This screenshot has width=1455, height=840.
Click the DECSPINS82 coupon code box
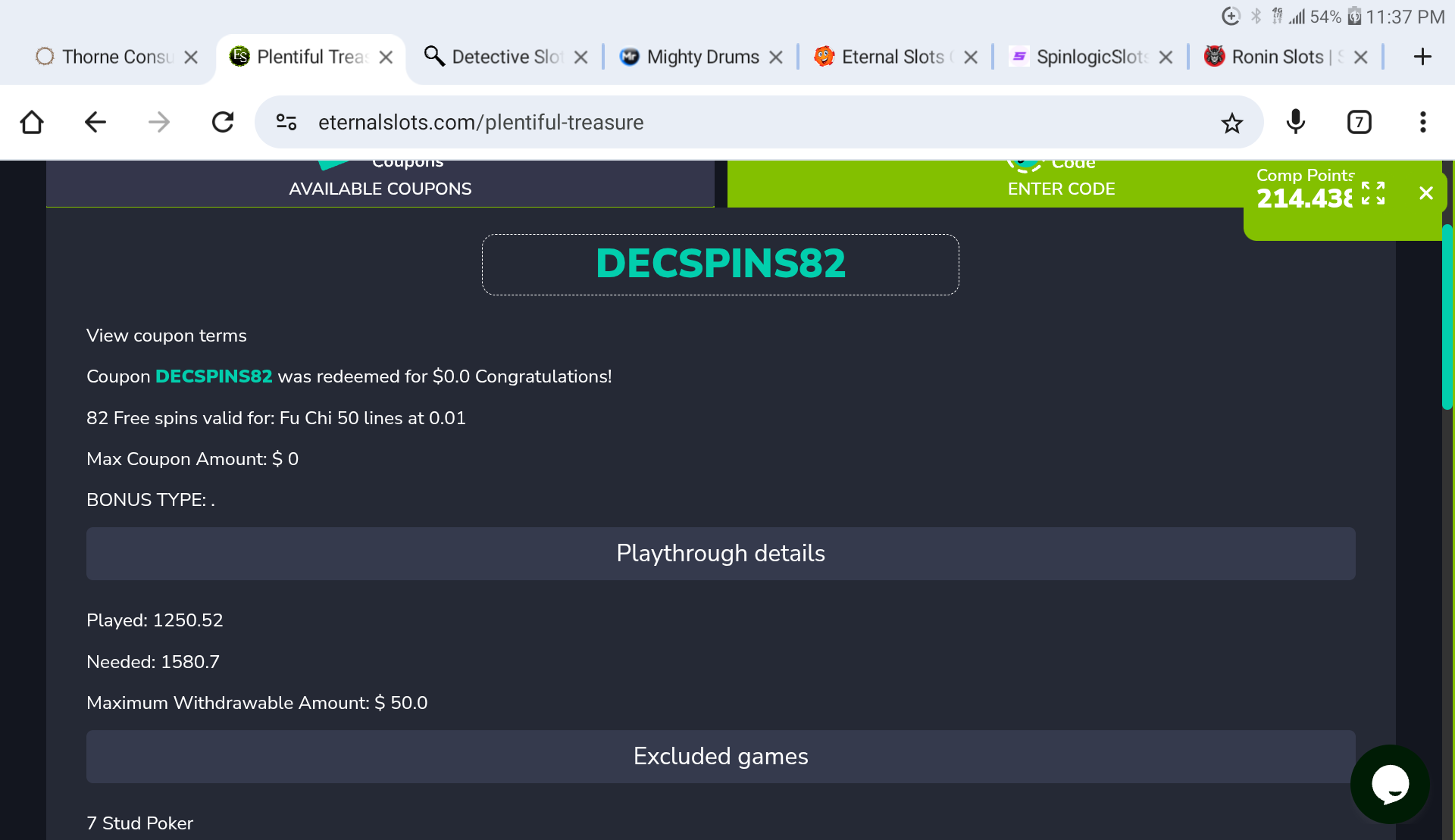tap(720, 264)
